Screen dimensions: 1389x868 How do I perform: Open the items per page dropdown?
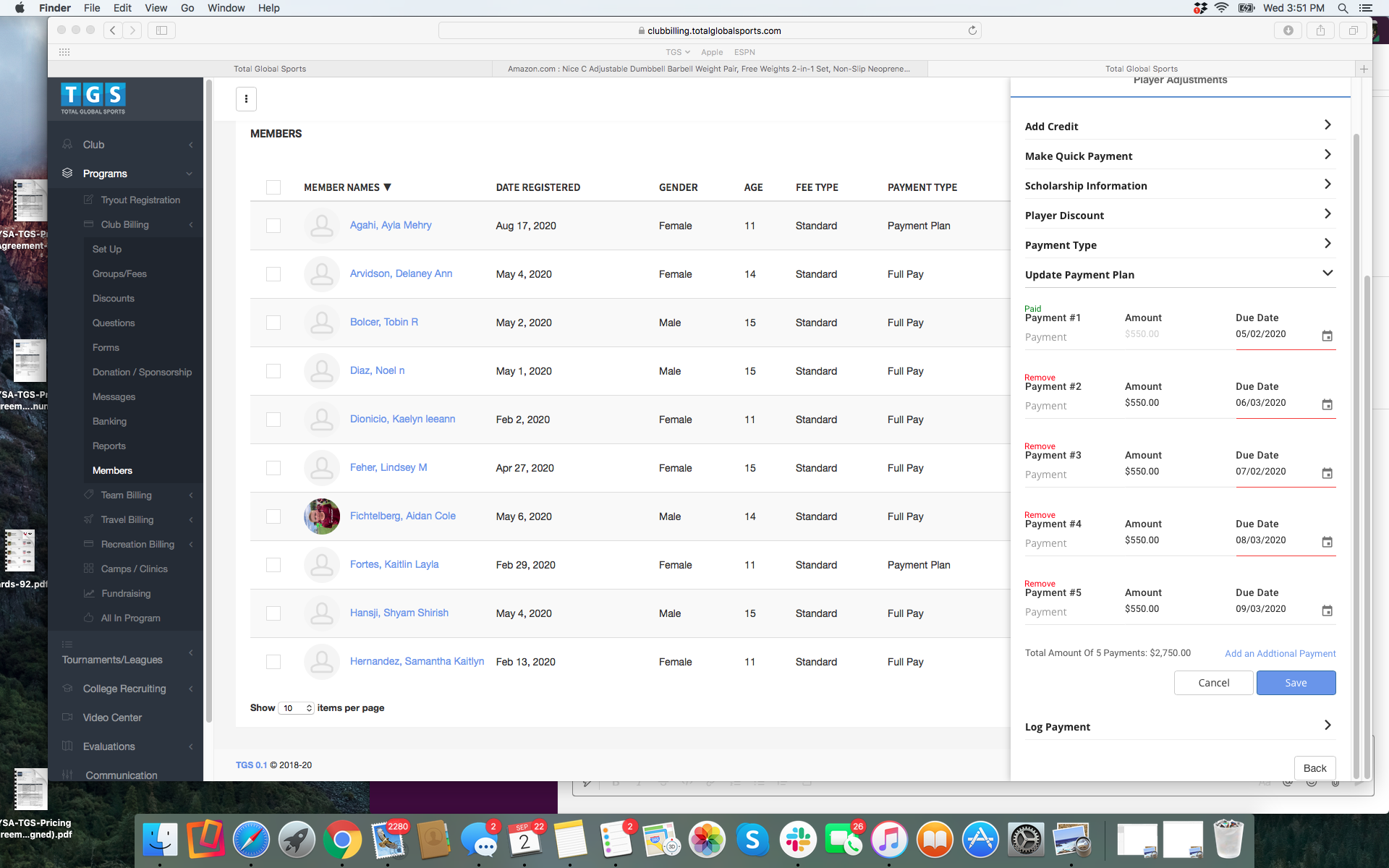click(296, 708)
